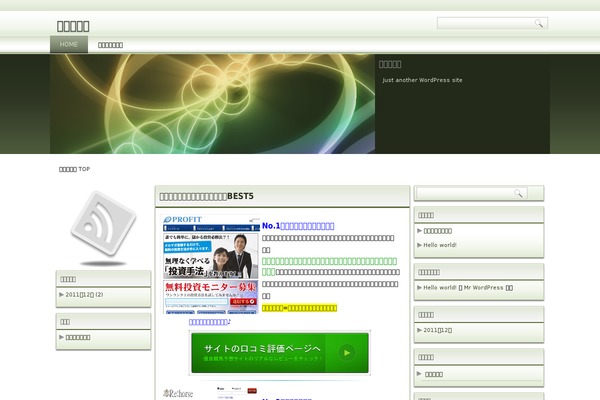
Task: Click the glowing rings banner image
Action: (x=212, y=104)
